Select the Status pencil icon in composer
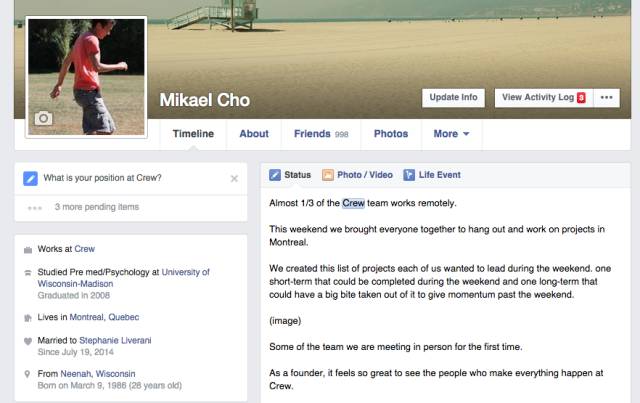This screenshot has height=403, width=640. tap(275, 175)
